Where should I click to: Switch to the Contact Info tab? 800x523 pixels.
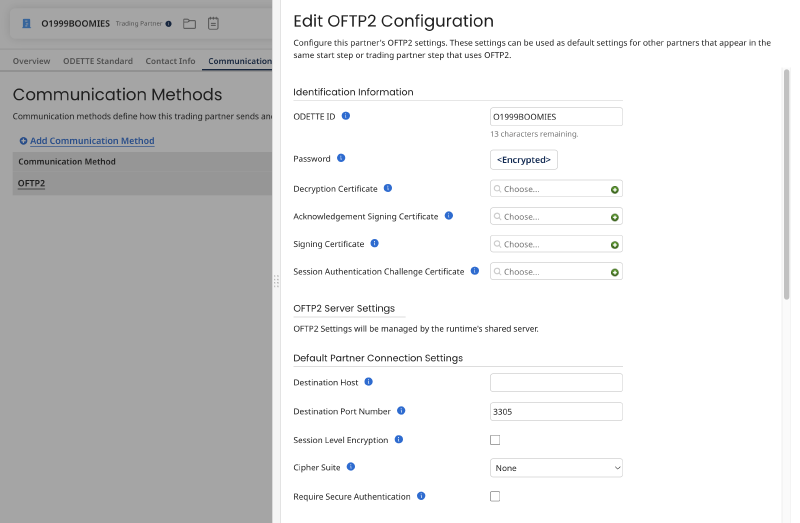point(170,61)
